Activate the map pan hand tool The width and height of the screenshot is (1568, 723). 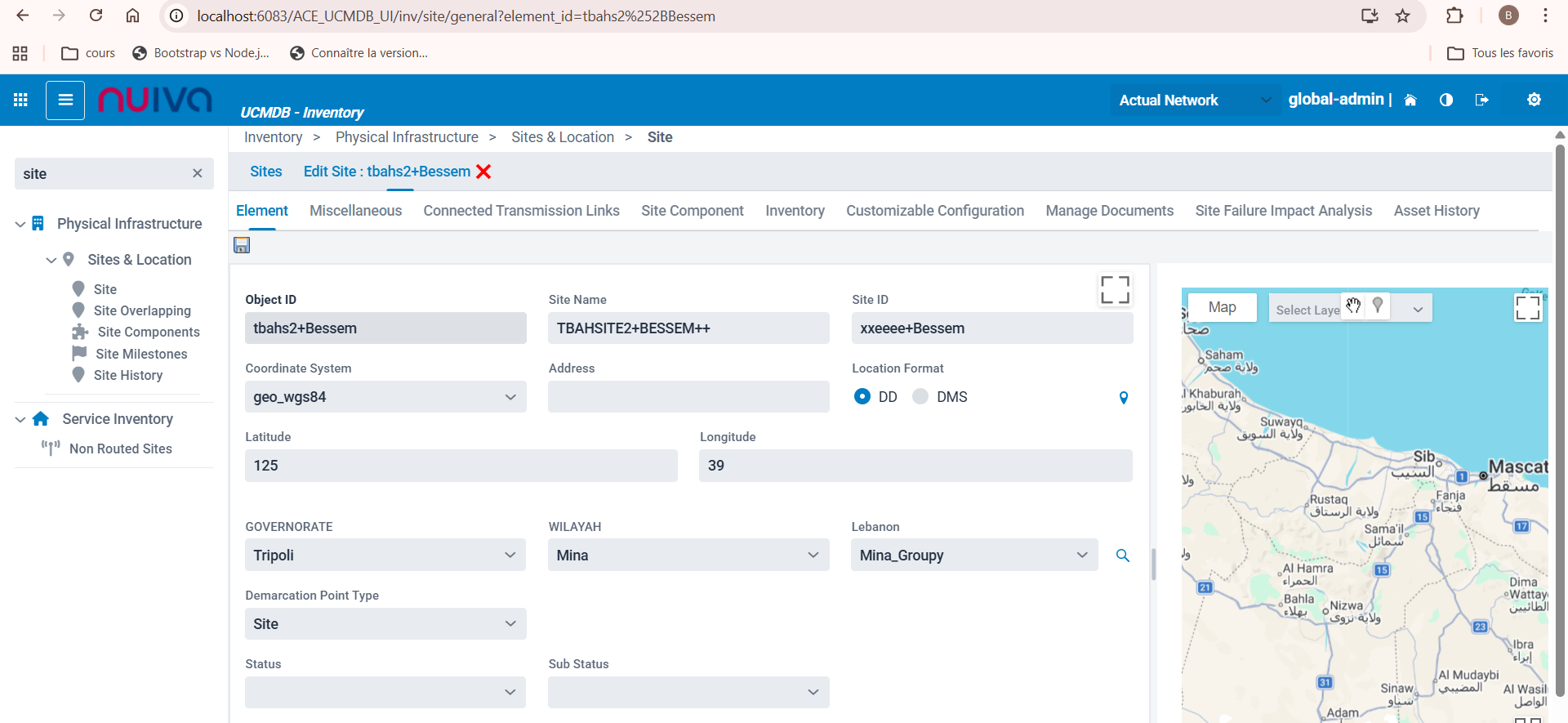click(1353, 306)
